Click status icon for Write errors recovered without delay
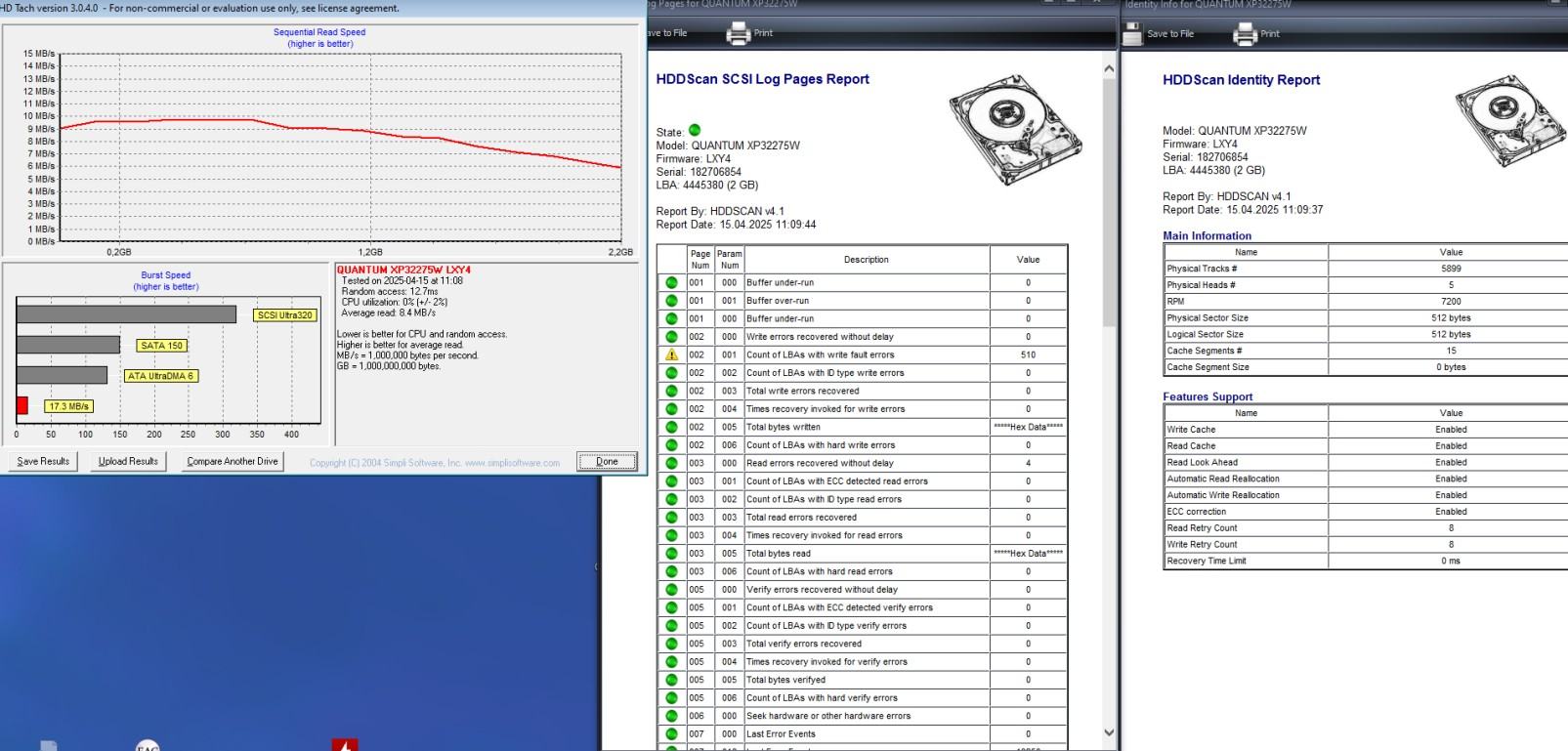The height and width of the screenshot is (751, 1568). tap(671, 337)
